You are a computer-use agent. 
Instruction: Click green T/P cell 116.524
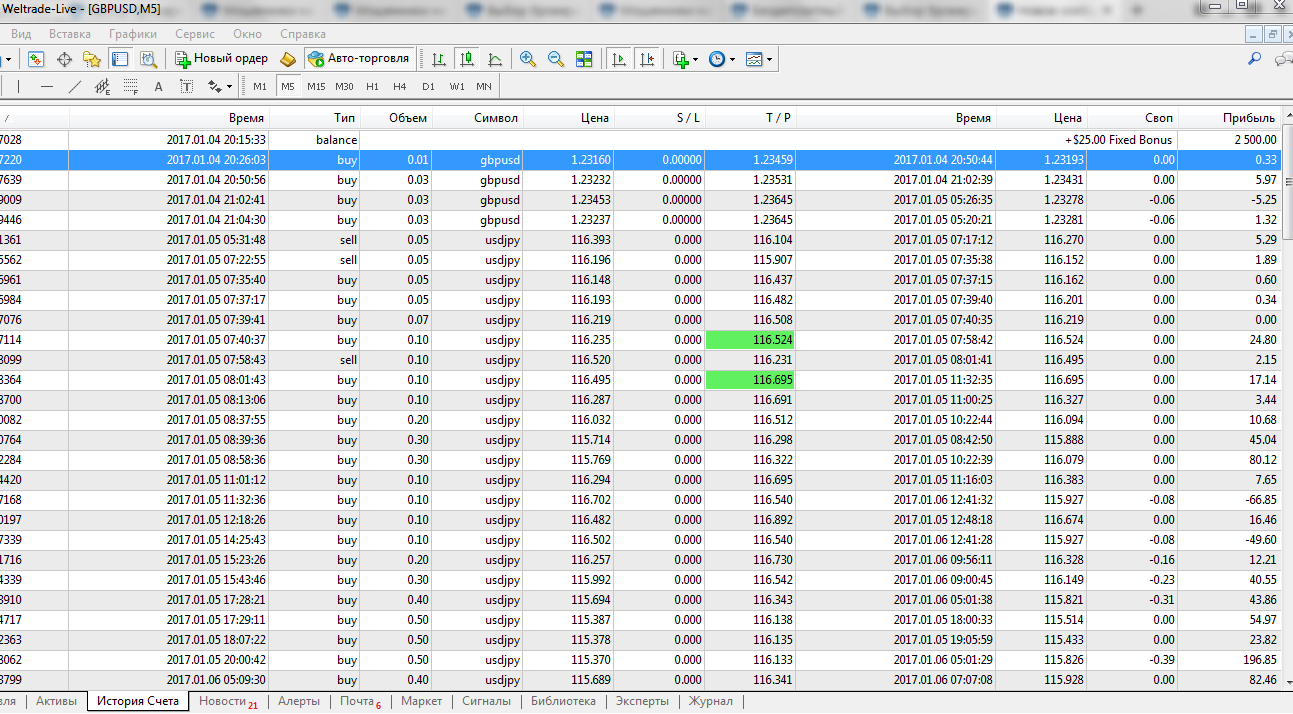750,340
